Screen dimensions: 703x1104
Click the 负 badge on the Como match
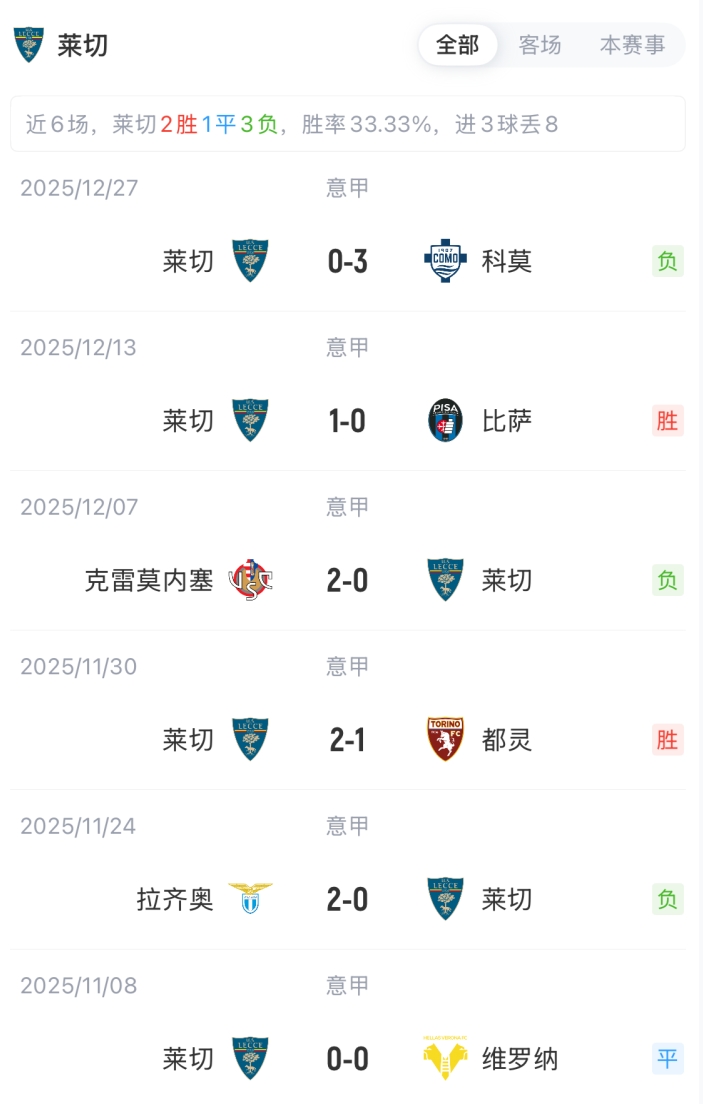(x=667, y=261)
